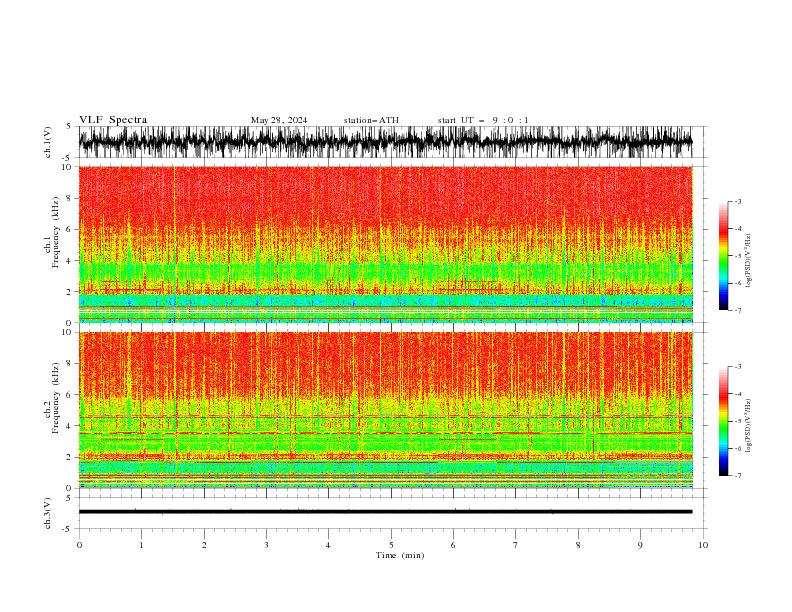792x612 pixels.
Task: Click the 'VLF Spectra' title text
Action: click(x=113, y=120)
